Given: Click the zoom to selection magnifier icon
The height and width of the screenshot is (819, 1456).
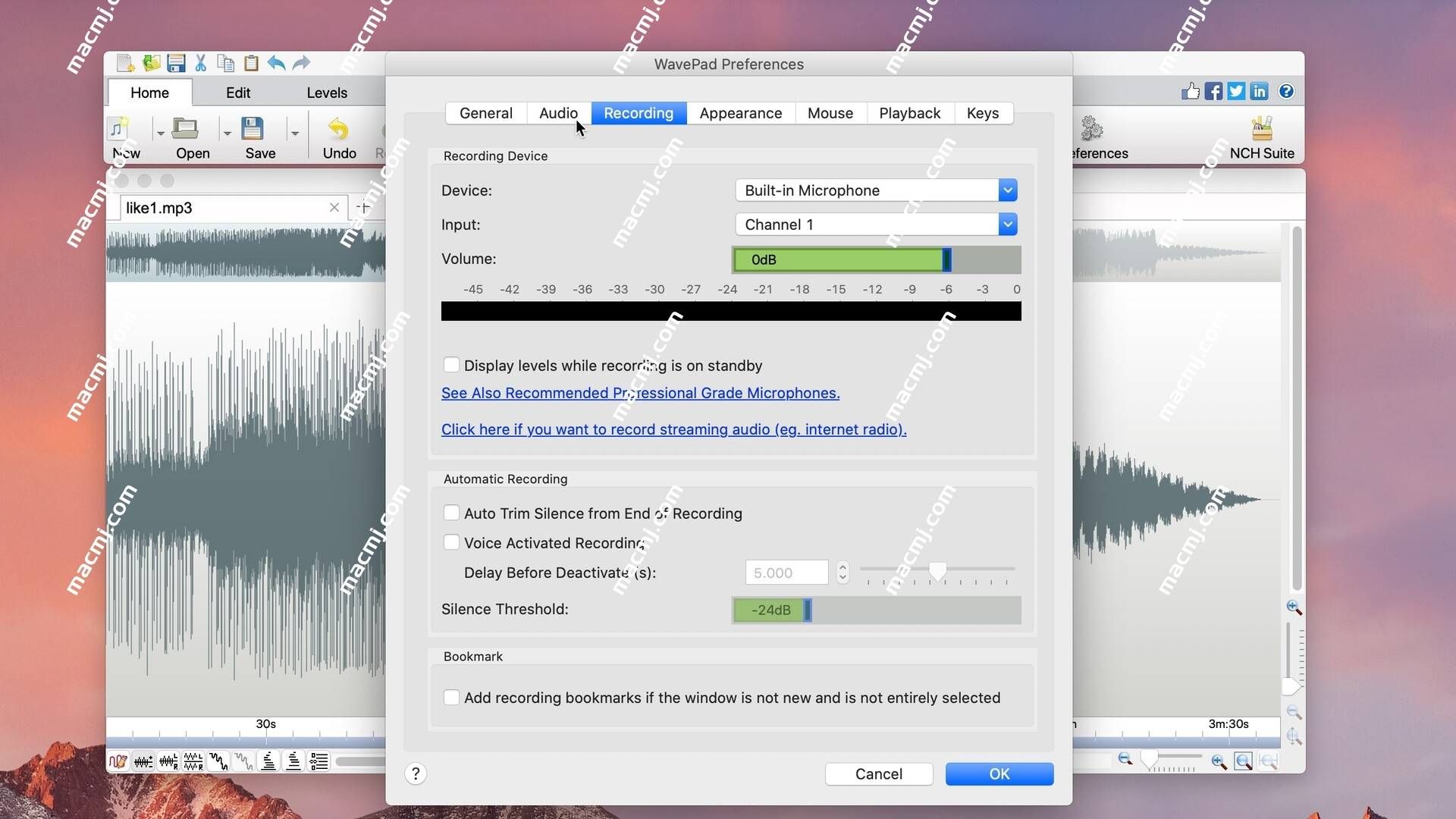Looking at the screenshot, I should point(1244,761).
